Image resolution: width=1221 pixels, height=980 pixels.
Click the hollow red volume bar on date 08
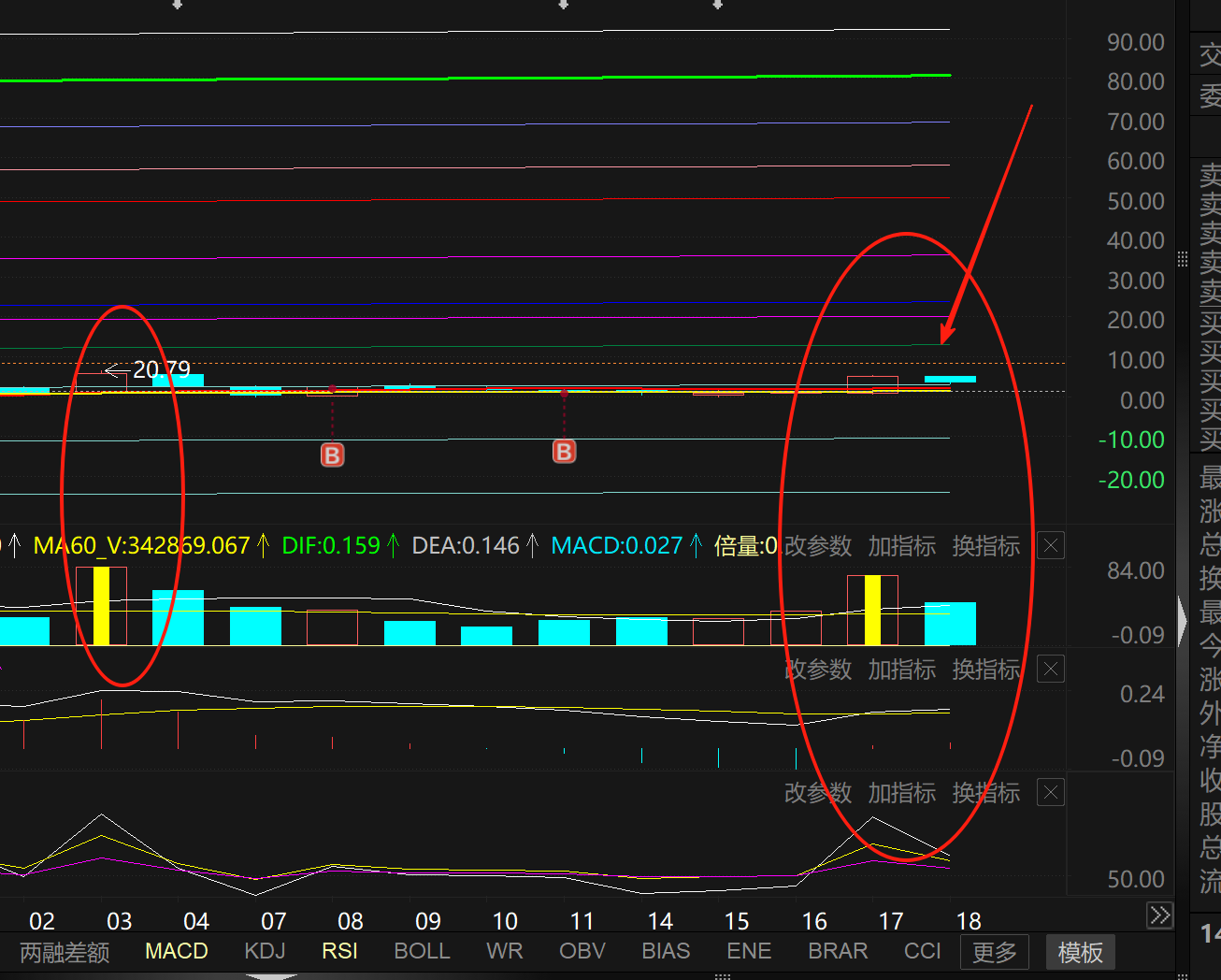coord(332,627)
